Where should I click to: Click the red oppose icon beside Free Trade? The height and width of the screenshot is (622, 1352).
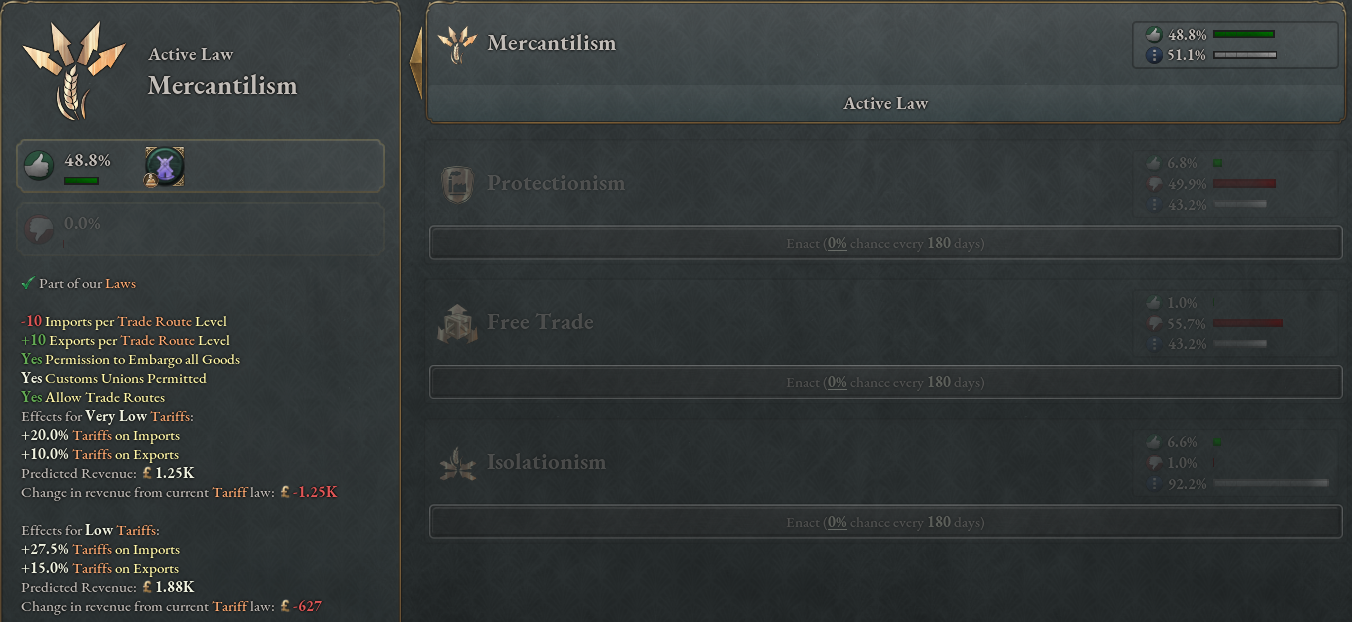click(x=1156, y=322)
